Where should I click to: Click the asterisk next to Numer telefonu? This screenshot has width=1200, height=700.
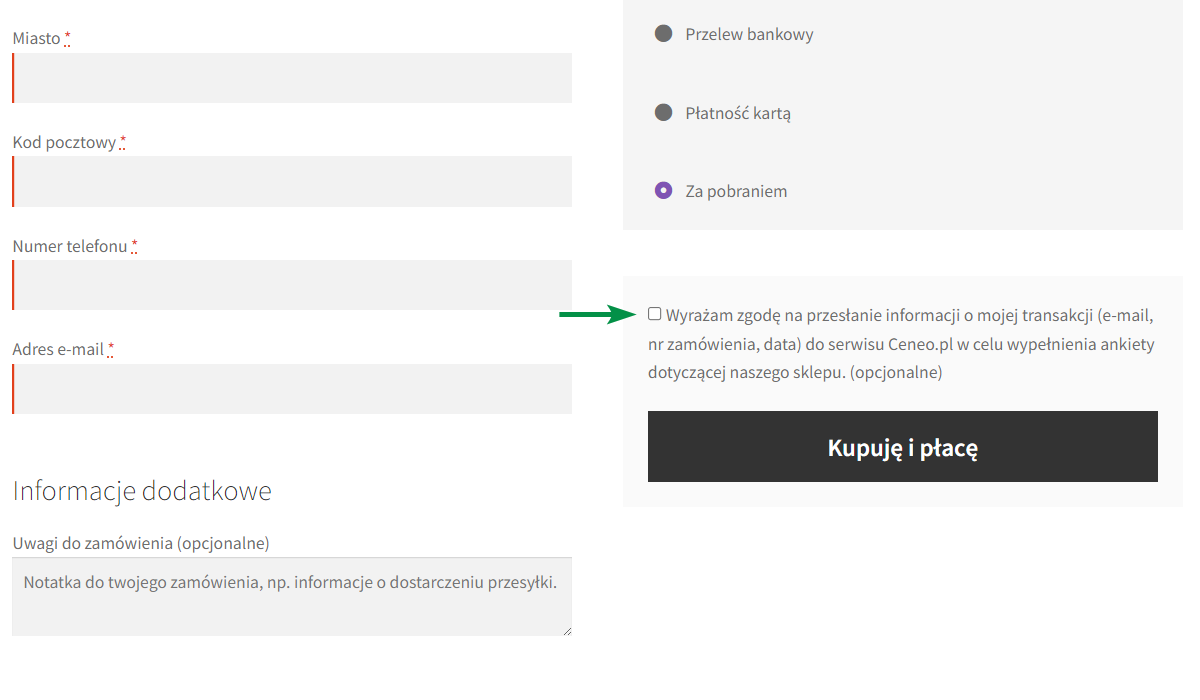134,246
